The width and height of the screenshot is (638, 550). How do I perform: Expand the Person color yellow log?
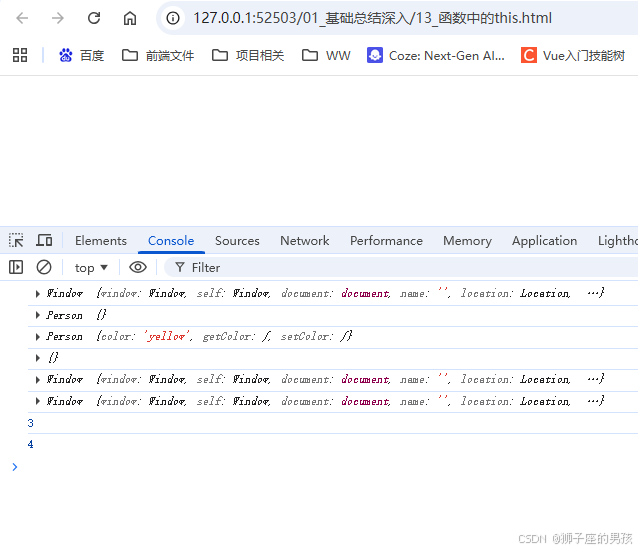37,337
